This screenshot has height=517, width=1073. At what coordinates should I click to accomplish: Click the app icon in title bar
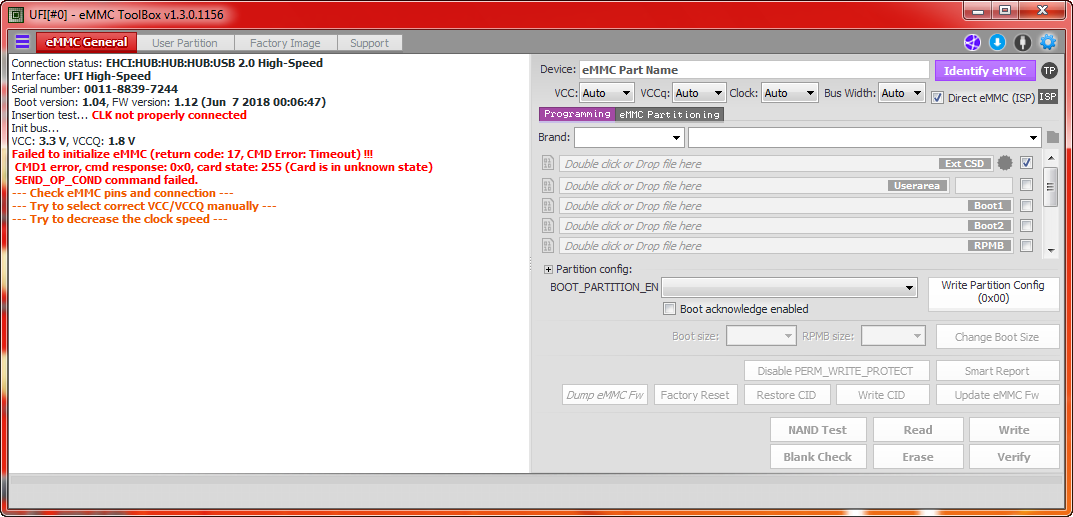click(14, 14)
